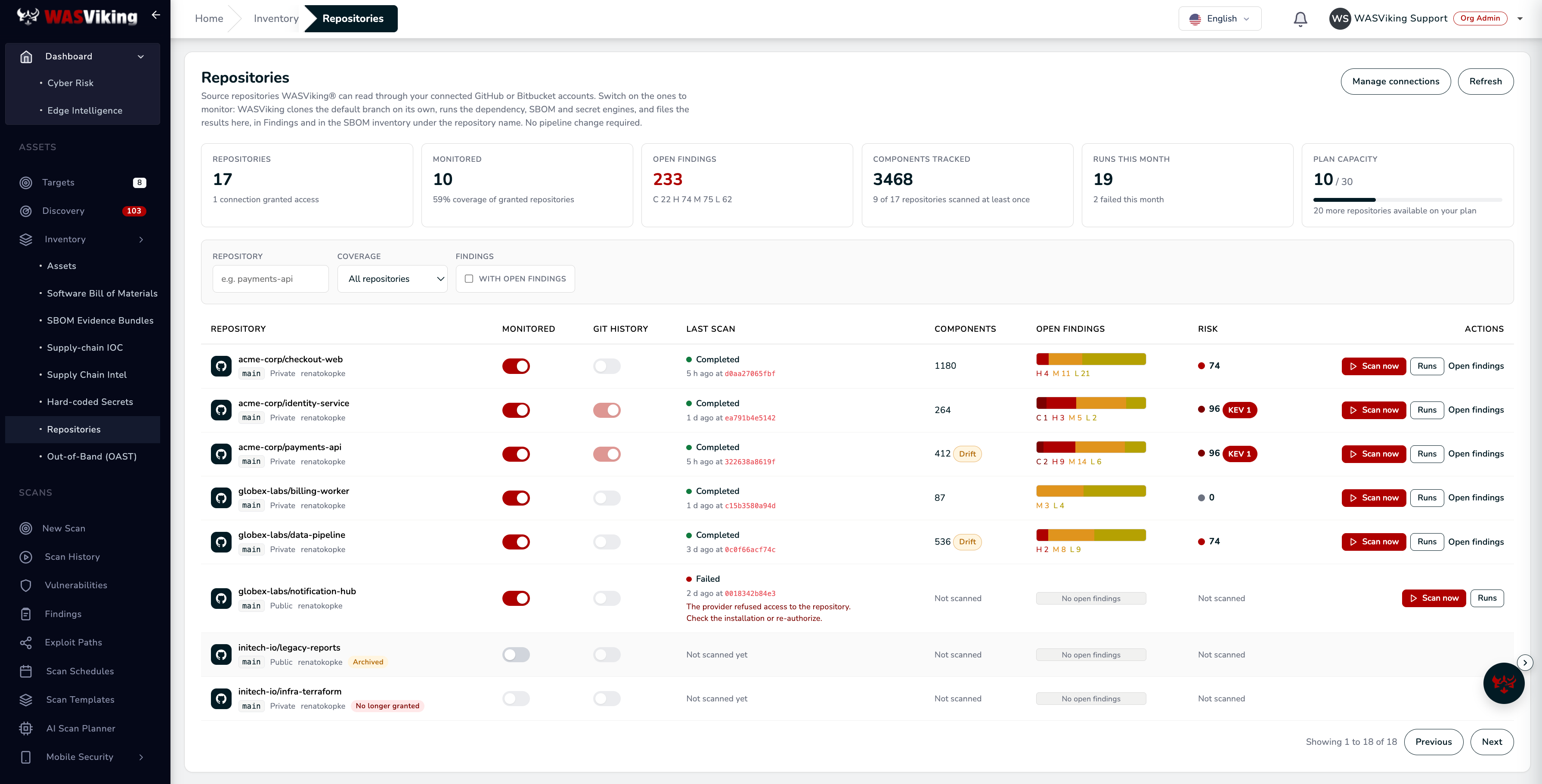Focus the Repository search field
This screenshot has width=1542, height=784.
tap(271, 279)
